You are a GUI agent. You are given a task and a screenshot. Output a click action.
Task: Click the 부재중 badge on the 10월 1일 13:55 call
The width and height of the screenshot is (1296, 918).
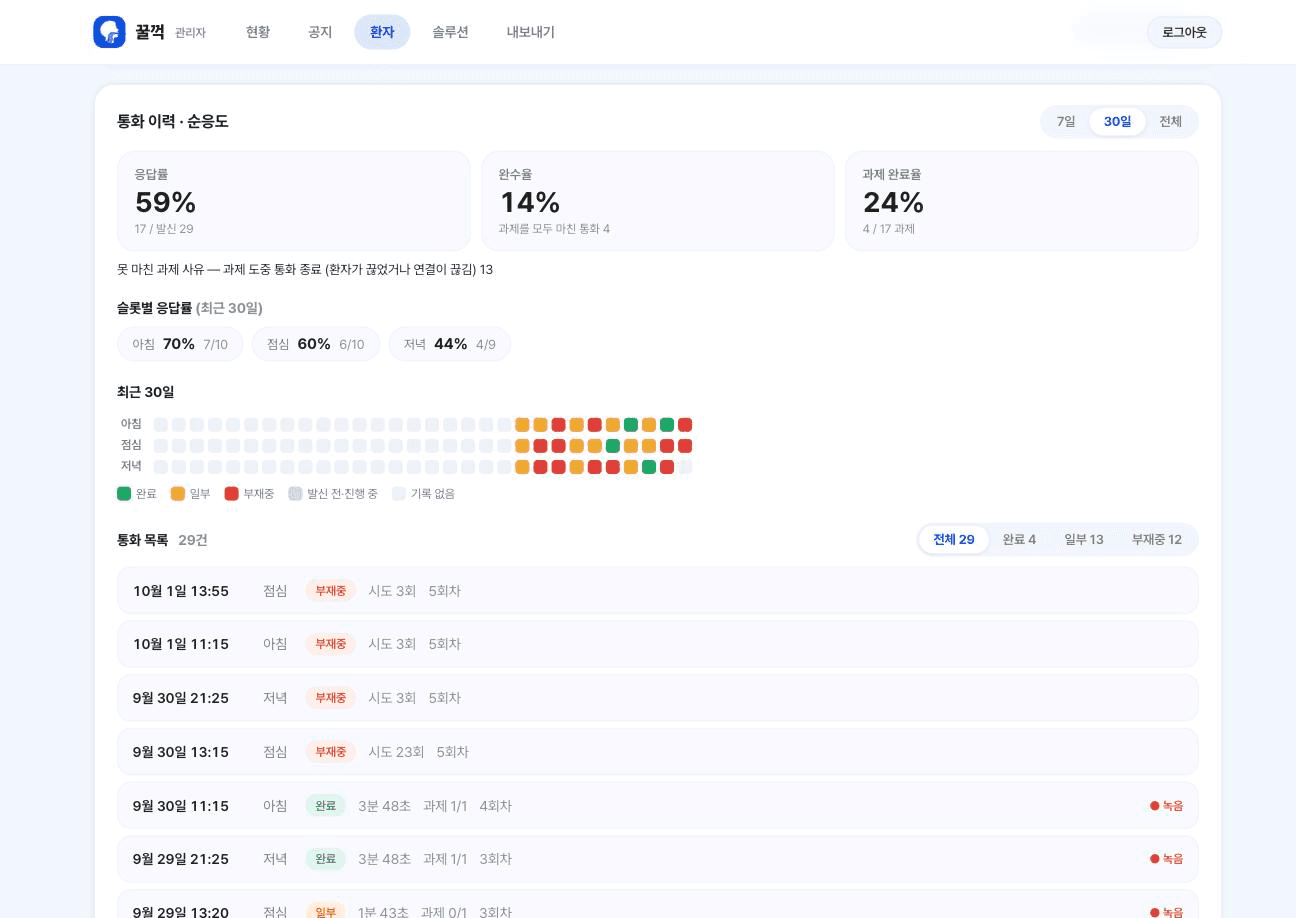click(331, 591)
